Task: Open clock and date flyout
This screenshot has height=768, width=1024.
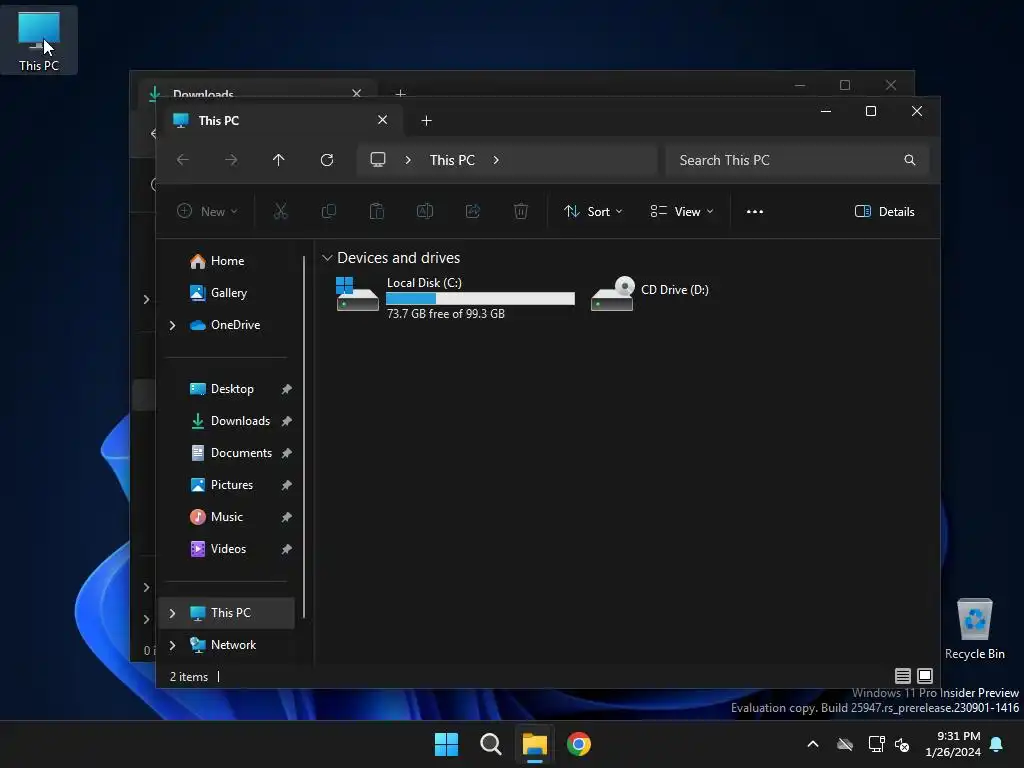Action: click(x=953, y=744)
